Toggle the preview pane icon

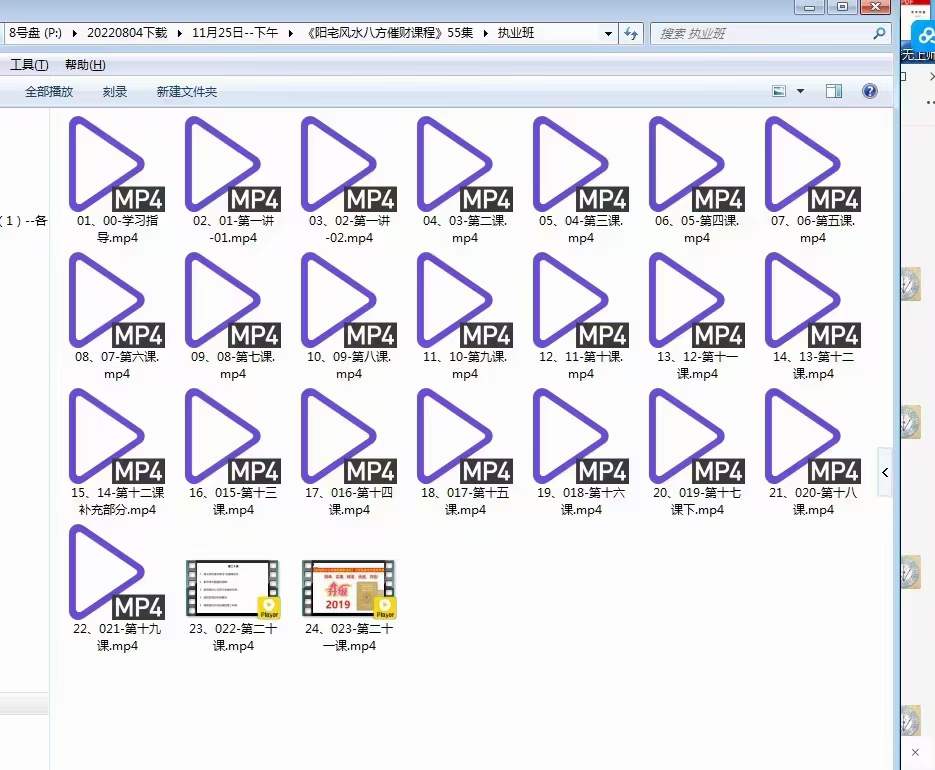click(x=834, y=91)
